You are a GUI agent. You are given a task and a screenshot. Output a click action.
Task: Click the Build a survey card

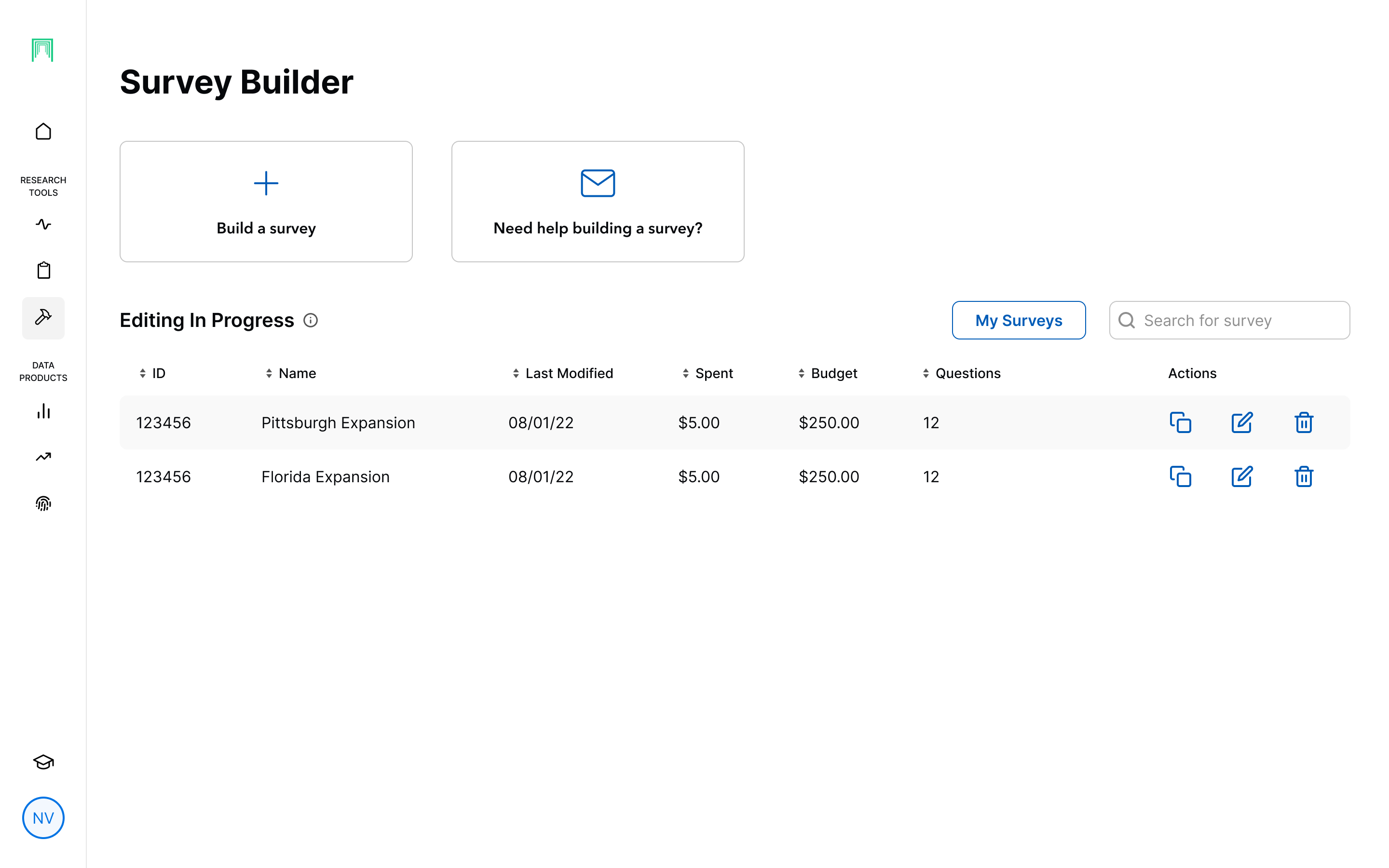266,202
